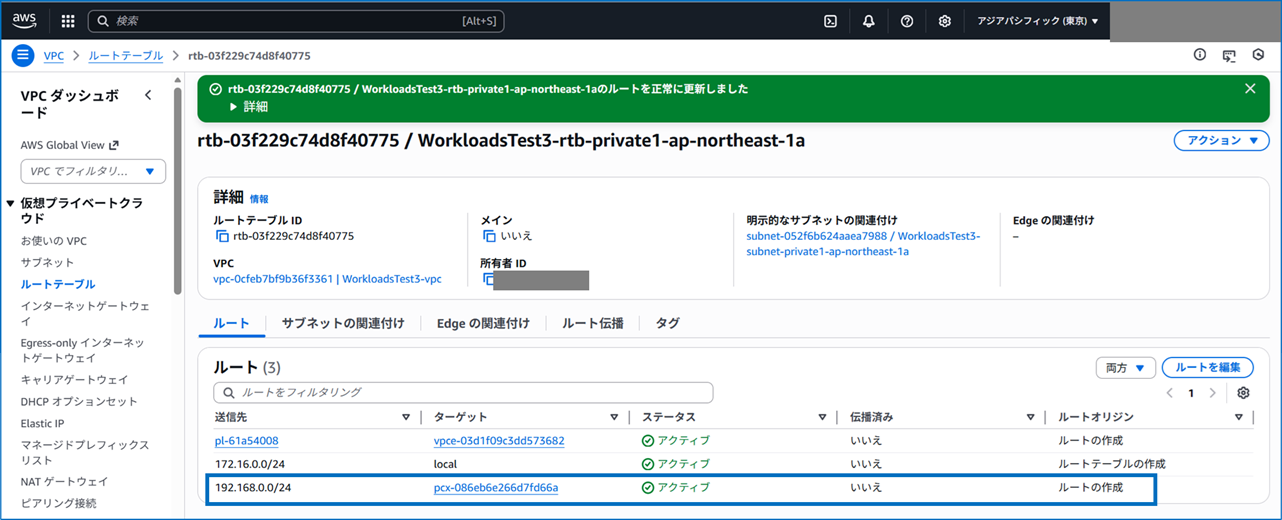Select the ルート tab

point(231,323)
